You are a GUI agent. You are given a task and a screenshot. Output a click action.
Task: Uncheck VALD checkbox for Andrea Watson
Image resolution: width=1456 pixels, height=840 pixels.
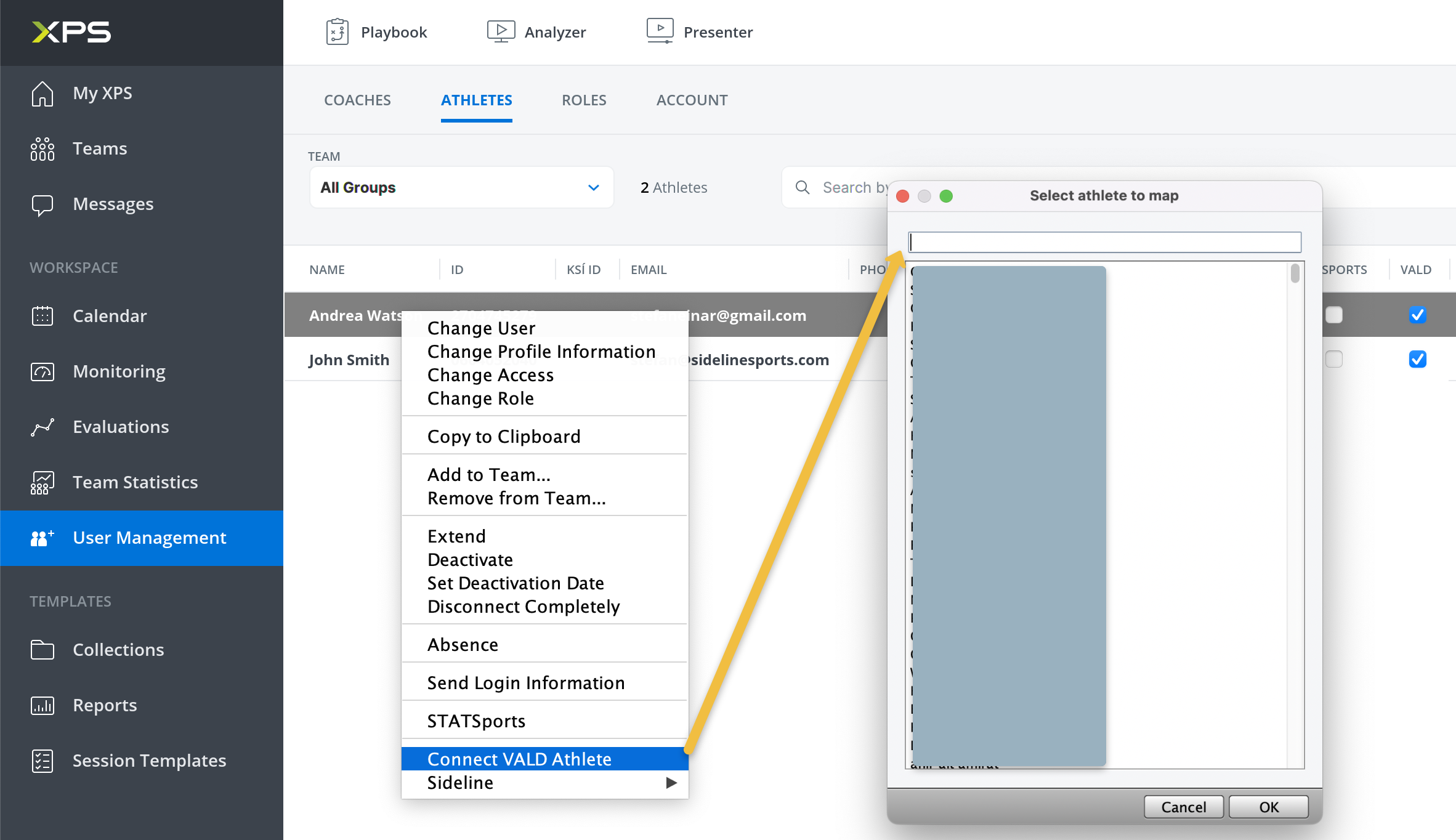pyautogui.click(x=1417, y=315)
